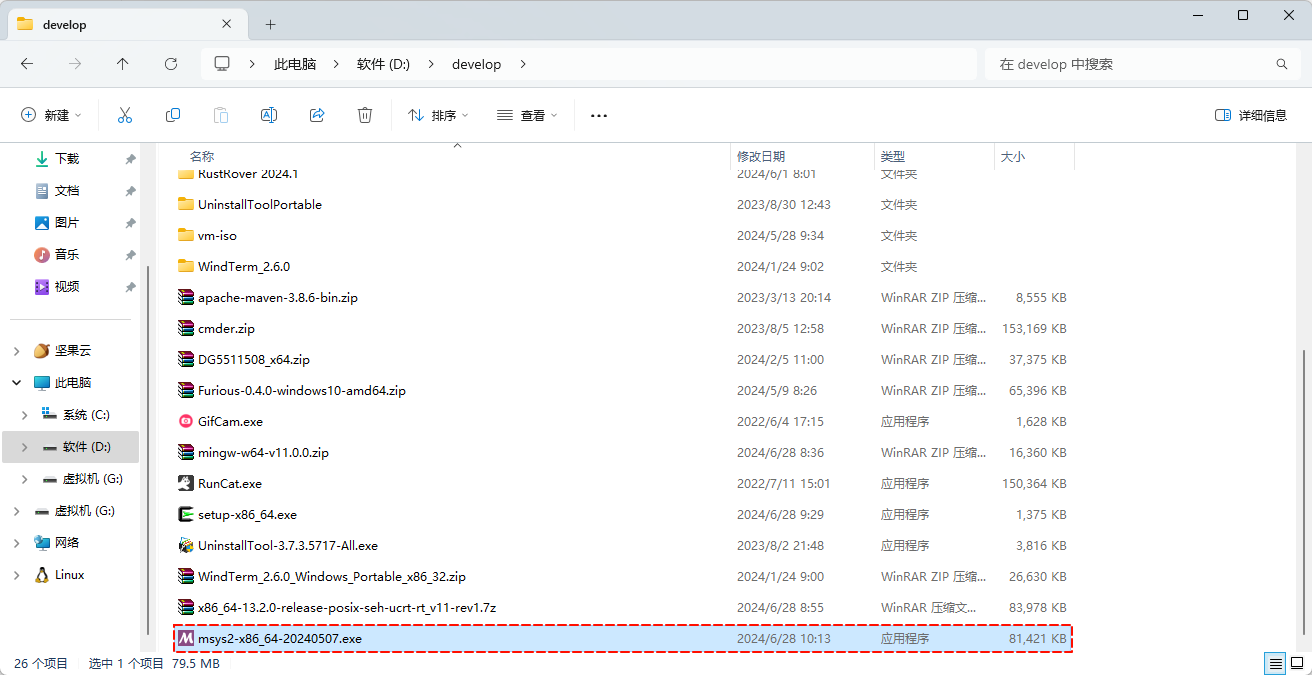
Task: Switch to details list view icon
Action: click(1275, 664)
